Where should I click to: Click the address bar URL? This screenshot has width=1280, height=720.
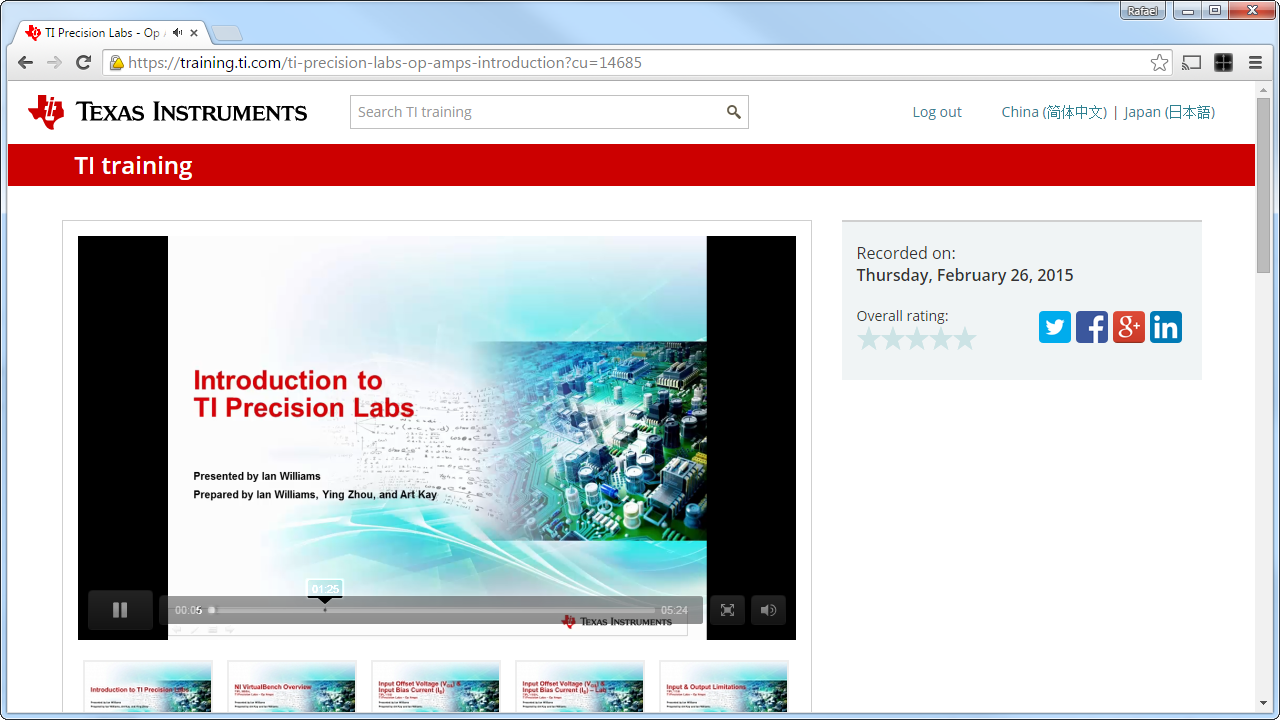click(x=385, y=63)
